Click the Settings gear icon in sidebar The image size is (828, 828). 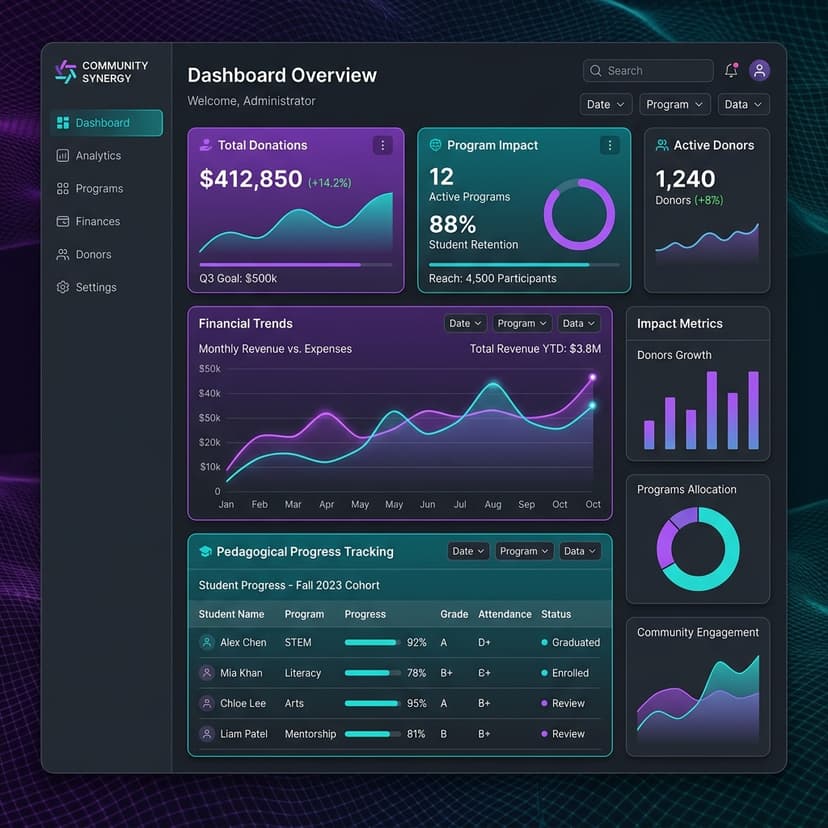[63, 287]
